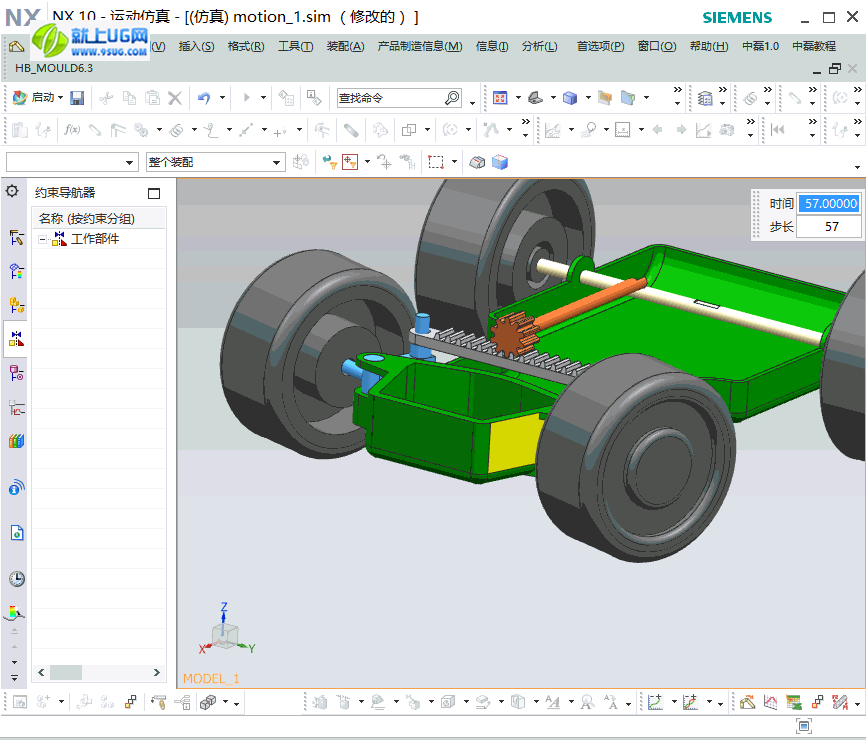Screen dimensions: 866x740
Task: Click the 时间 value field showing 57.00000
Action: (830, 203)
